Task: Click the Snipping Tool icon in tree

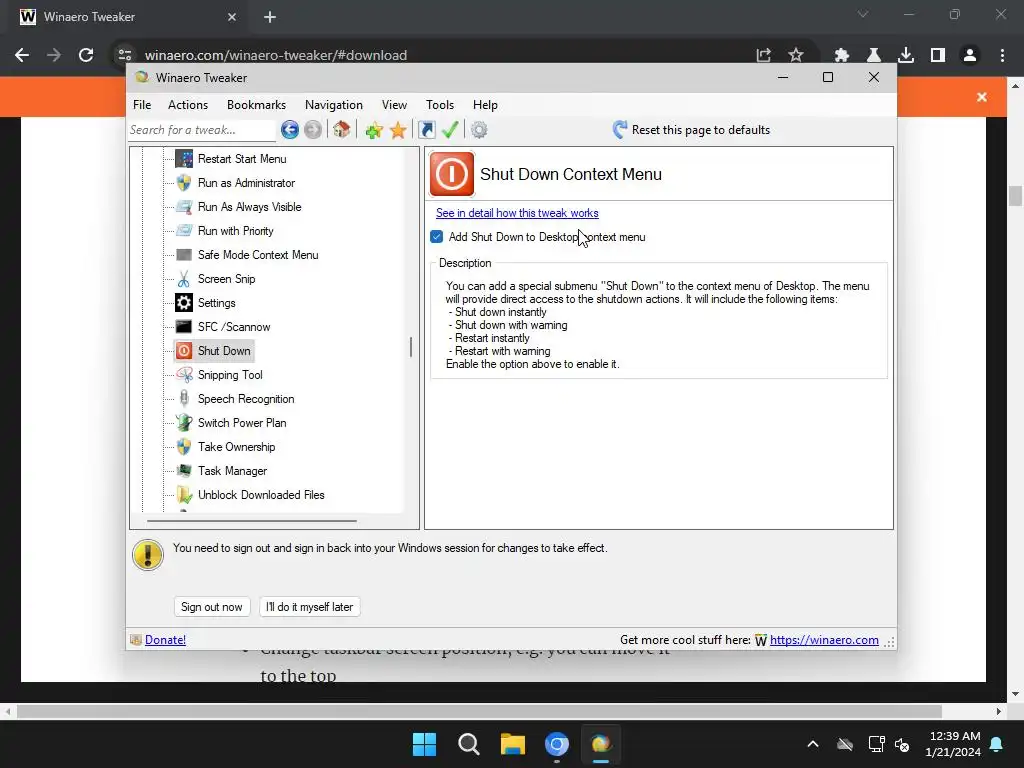Action: 184,375
